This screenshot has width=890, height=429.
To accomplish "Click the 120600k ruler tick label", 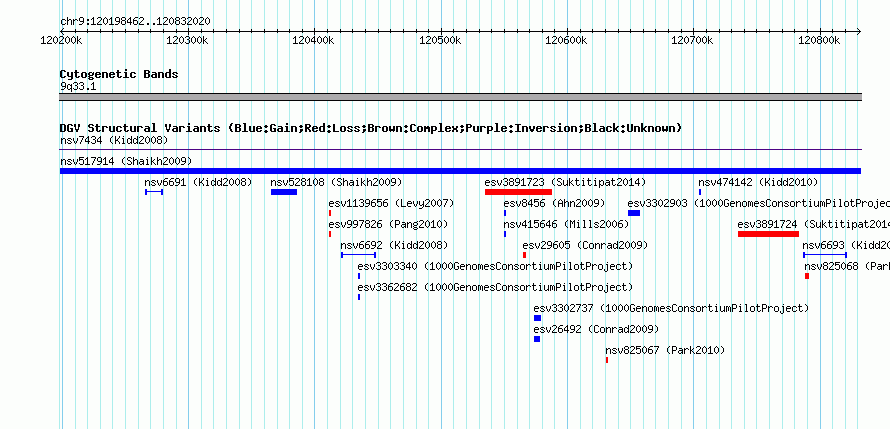I will tap(566, 40).
